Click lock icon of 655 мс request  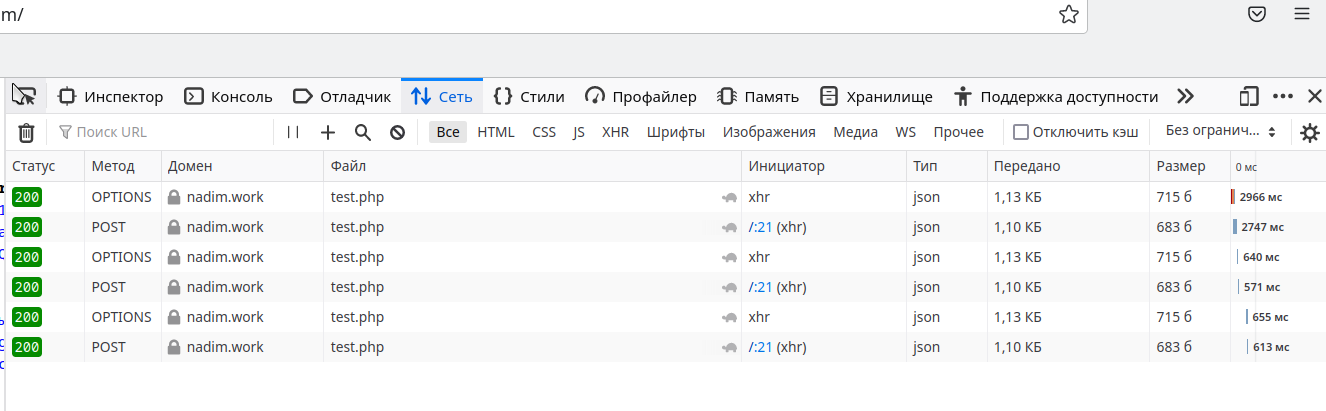tap(174, 317)
